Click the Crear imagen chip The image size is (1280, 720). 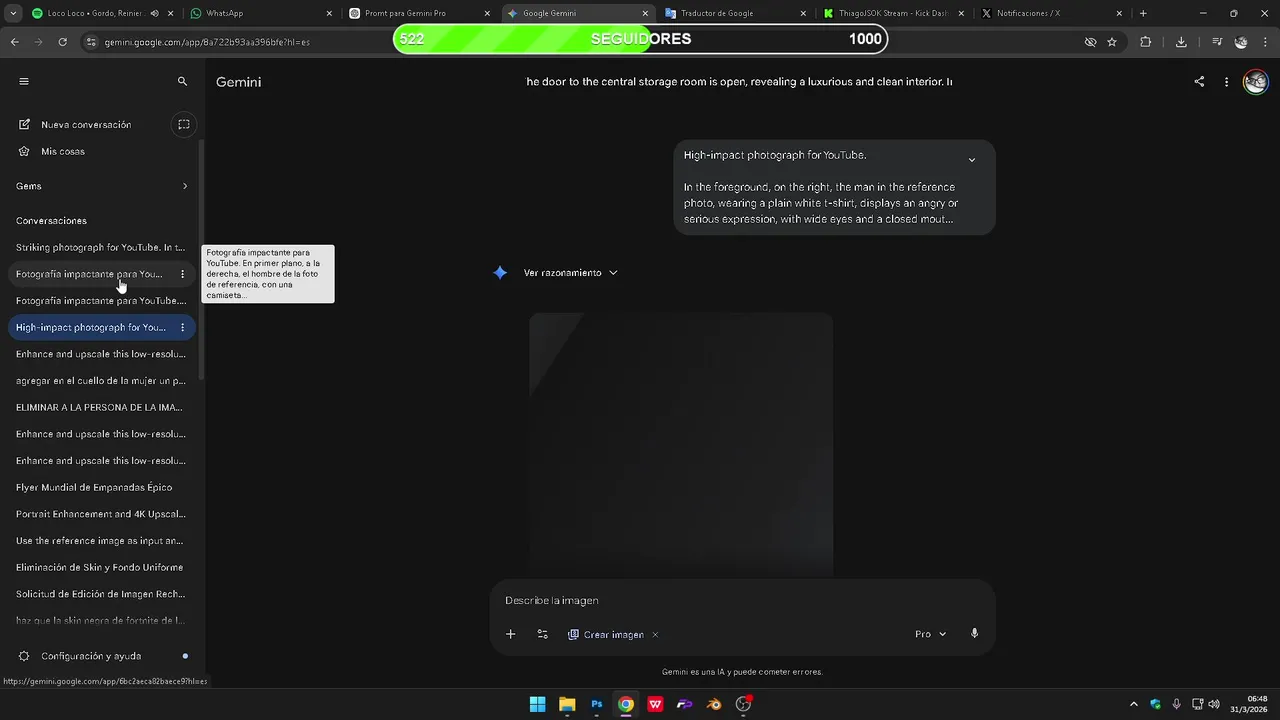click(606, 635)
